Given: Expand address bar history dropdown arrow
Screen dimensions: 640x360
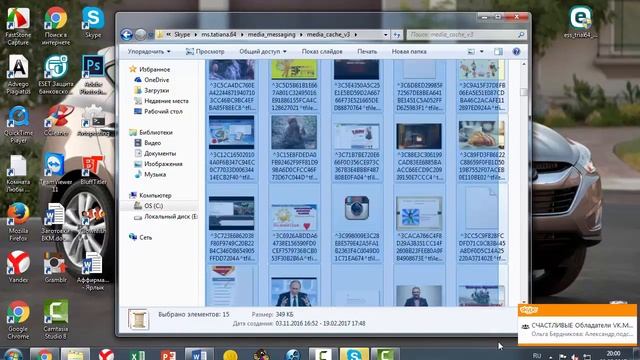Looking at the screenshot, I should pyautogui.click(x=385, y=35).
